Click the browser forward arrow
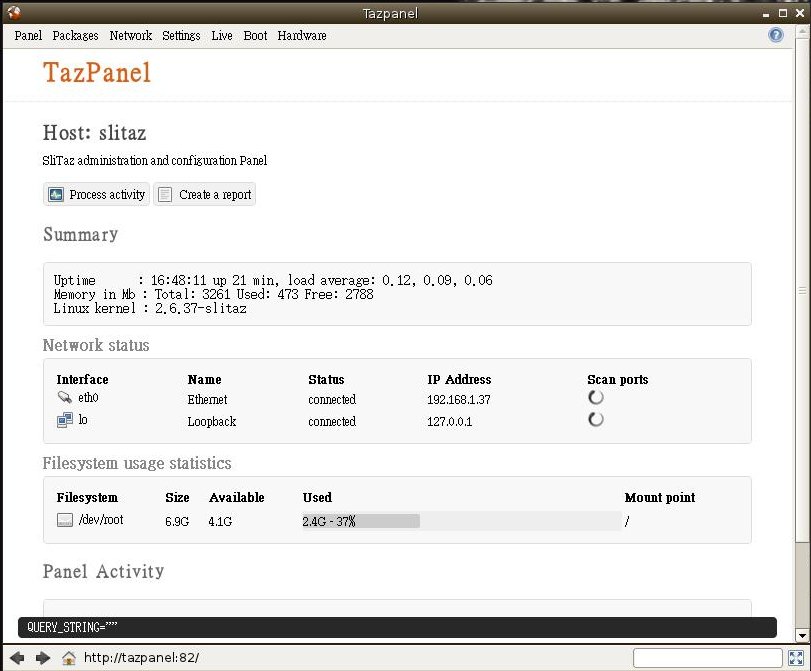The image size is (811, 671). (43, 657)
